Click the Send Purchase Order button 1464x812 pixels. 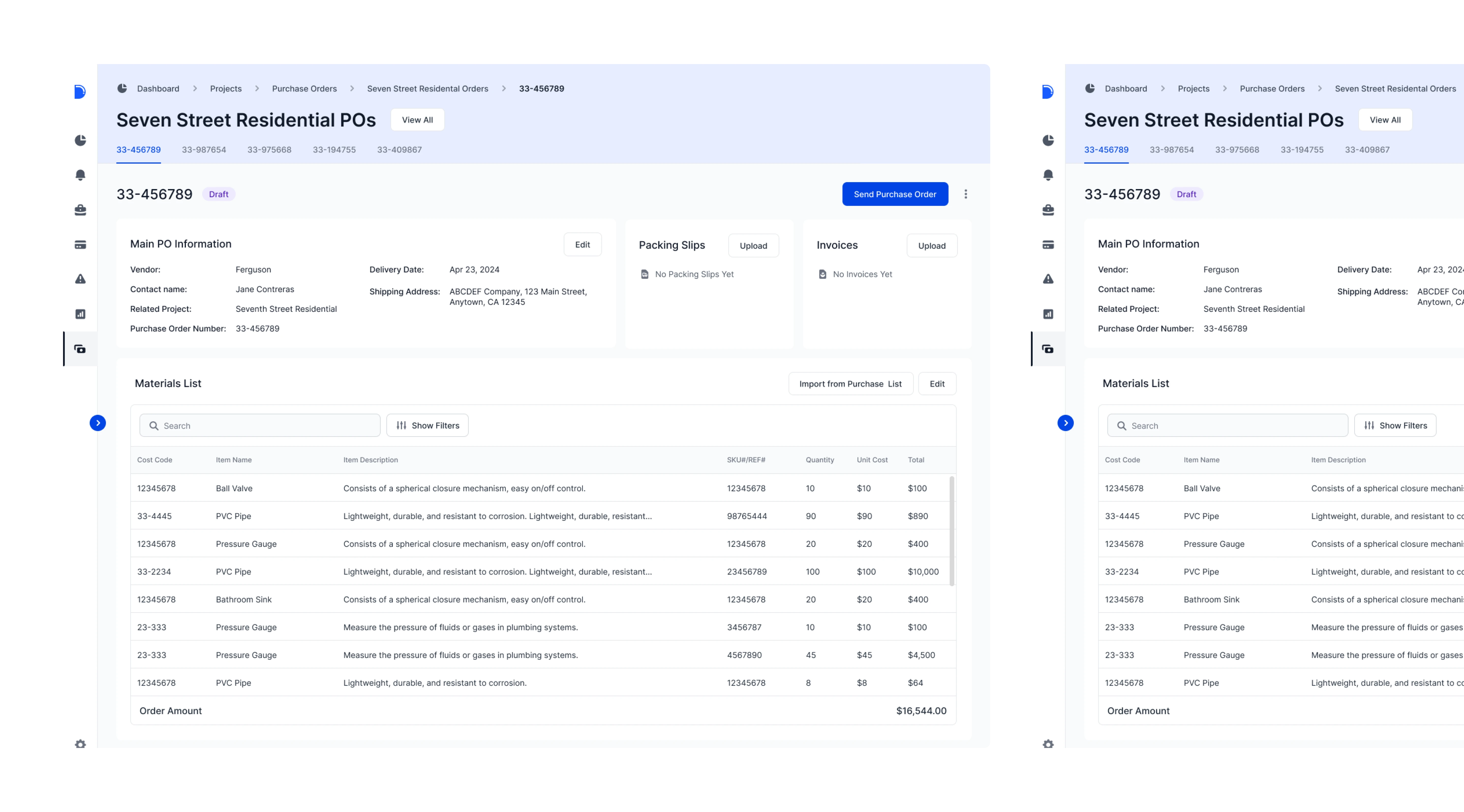click(x=895, y=194)
